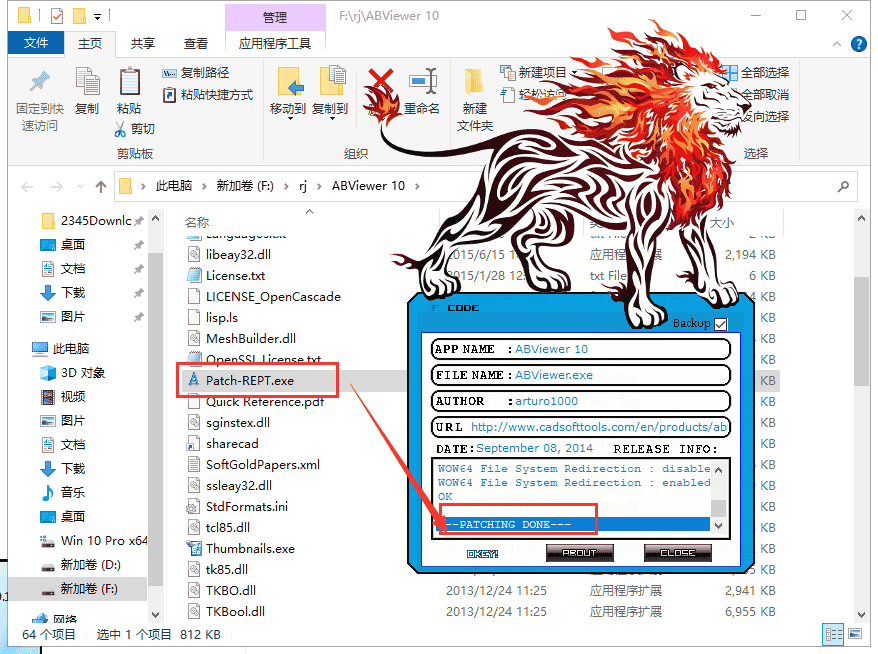
Task: Select Thumbnails.exe file icon
Action: point(194,548)
